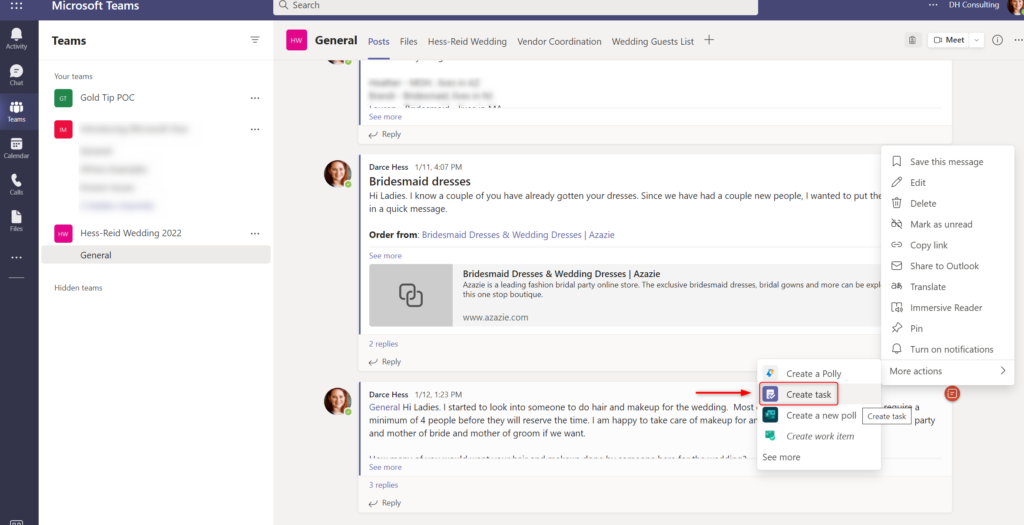
Task: Choose Edit in the message menu
Action: pyautogui.click(x=948, y=182)
